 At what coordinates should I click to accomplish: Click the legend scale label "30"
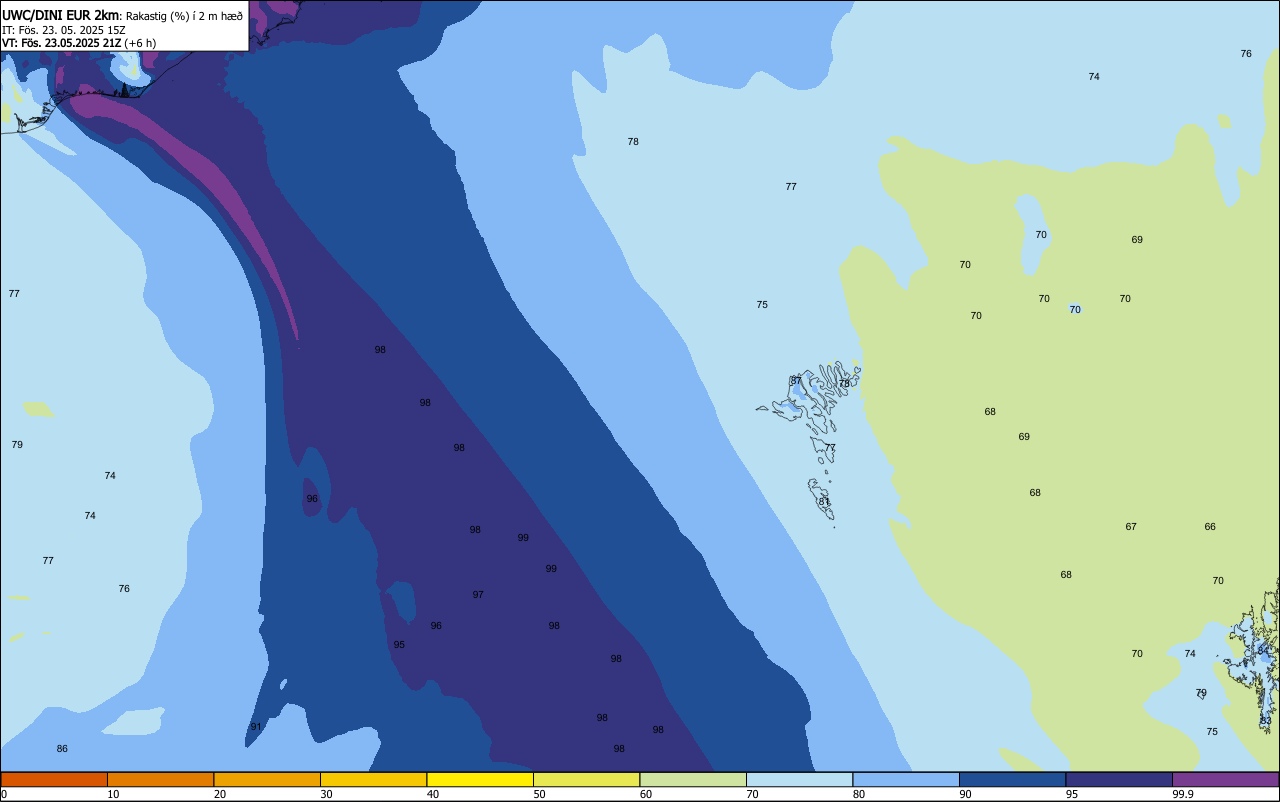coord(326,794)
